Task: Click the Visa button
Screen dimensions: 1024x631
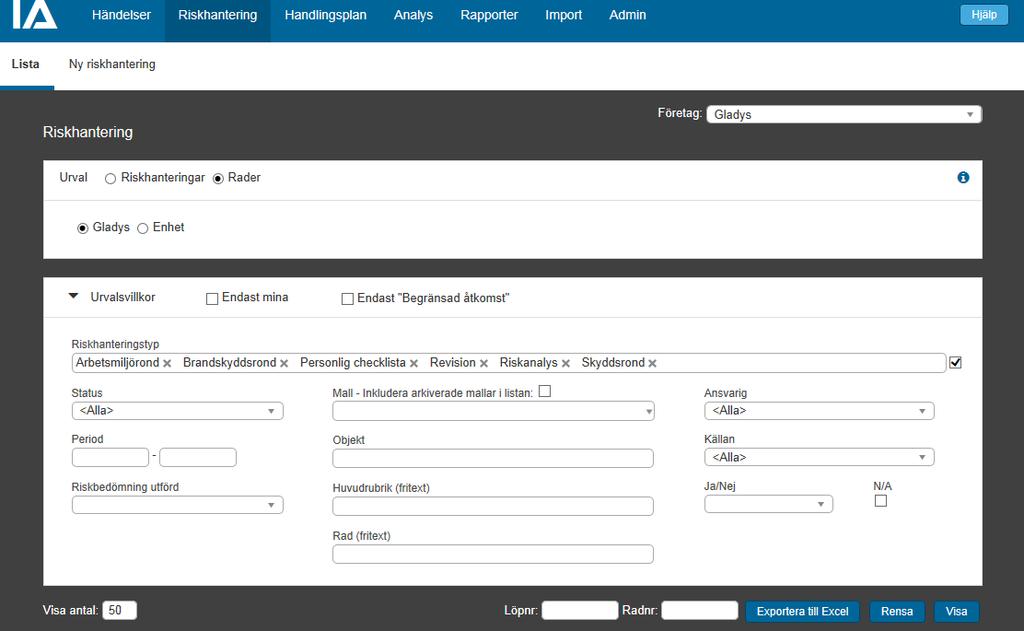Action: coord(956,611)
